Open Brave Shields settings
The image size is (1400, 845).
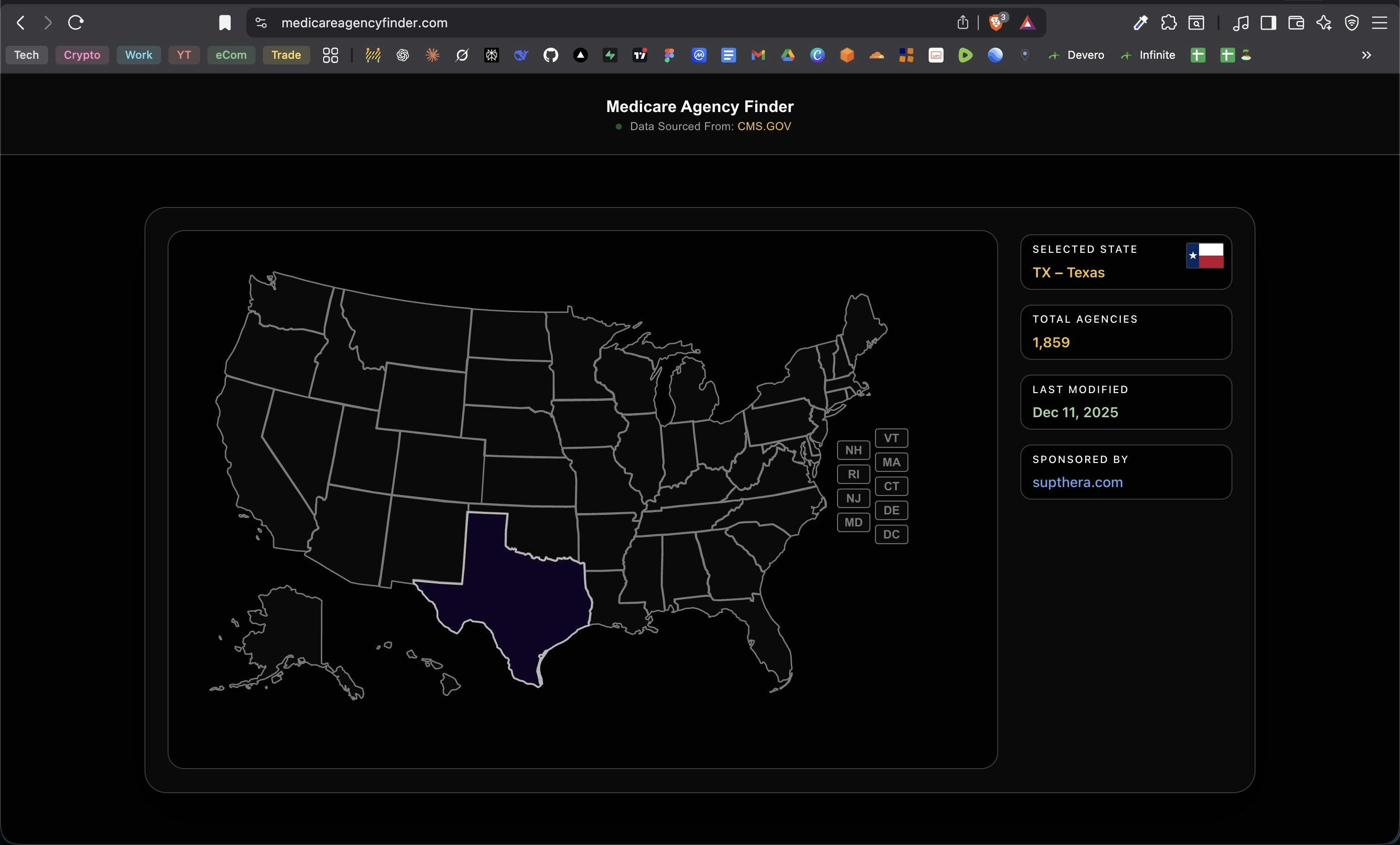tap(996, 23)
